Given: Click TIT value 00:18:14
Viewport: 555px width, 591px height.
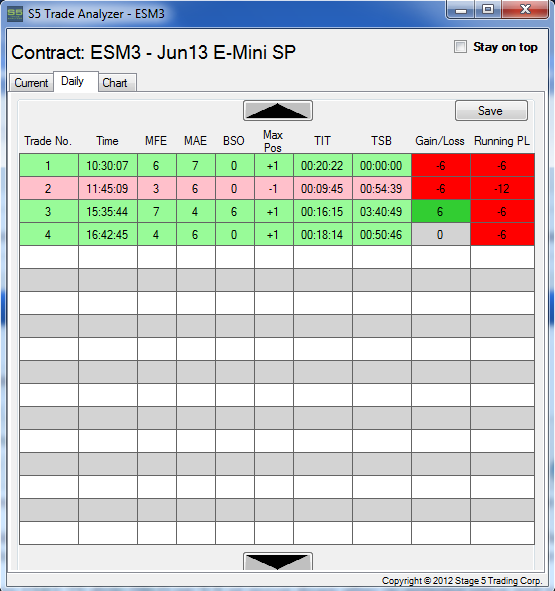Looking at the screenshot, I should (x=323, y=234).
